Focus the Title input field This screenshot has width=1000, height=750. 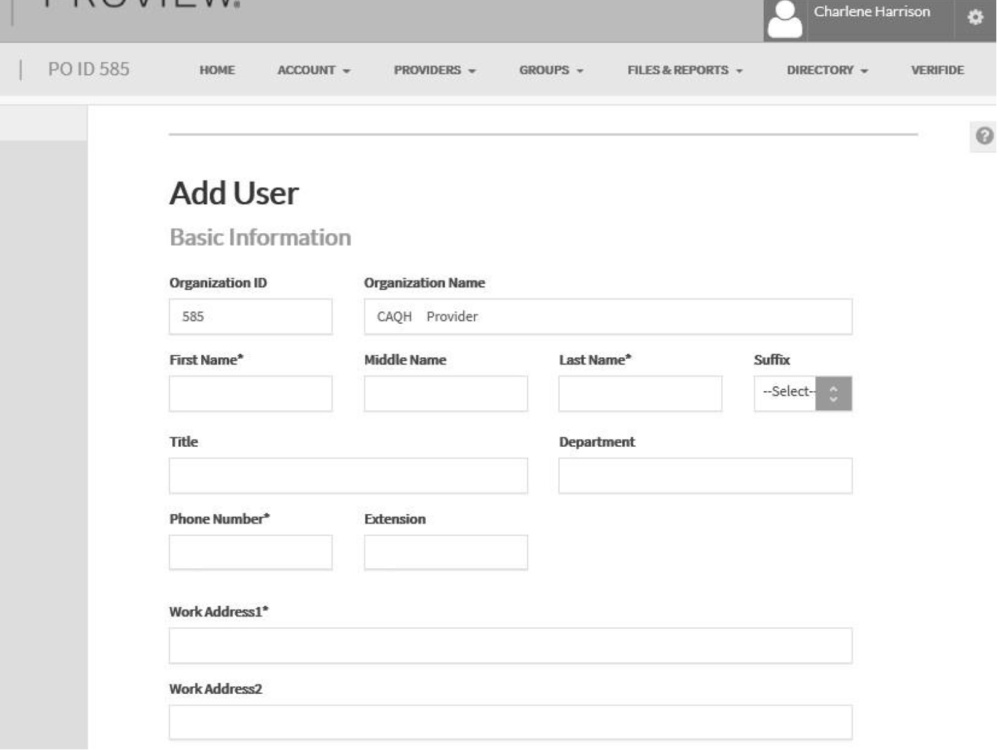[x=348, y=476]
